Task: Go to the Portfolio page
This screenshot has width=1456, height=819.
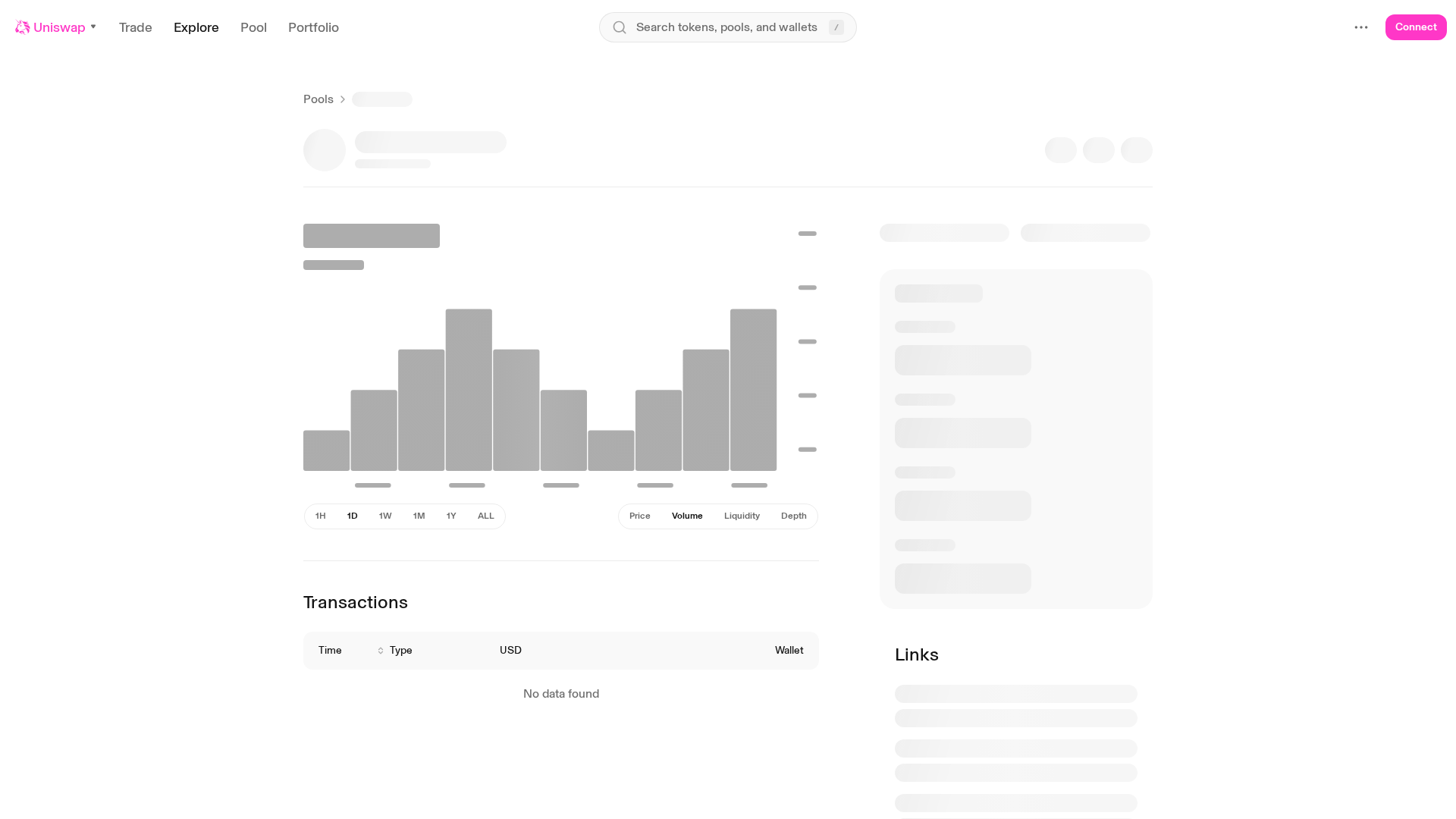Action: coord(313,27)
